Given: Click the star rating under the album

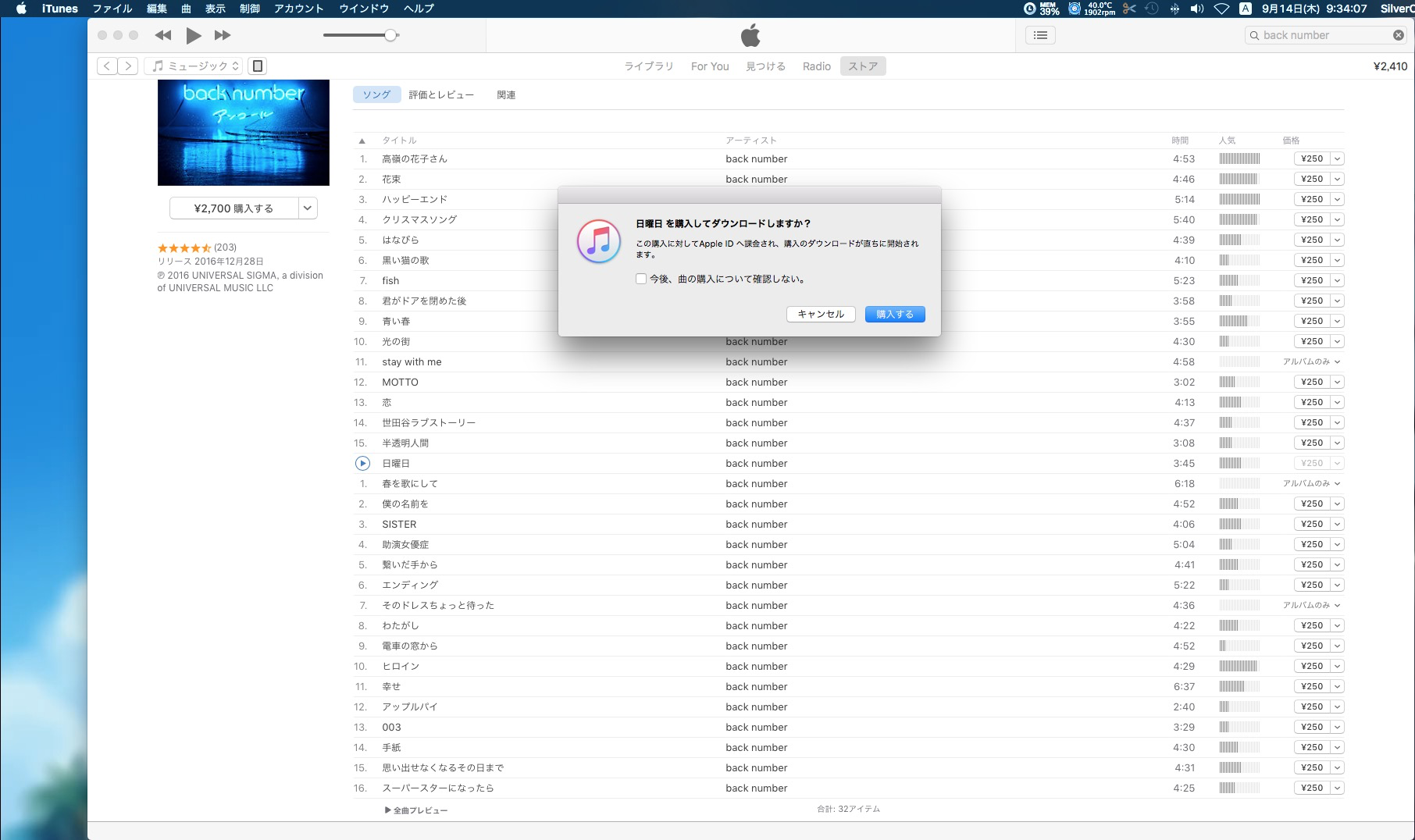Looking at the screenshot, I should 184,248.
